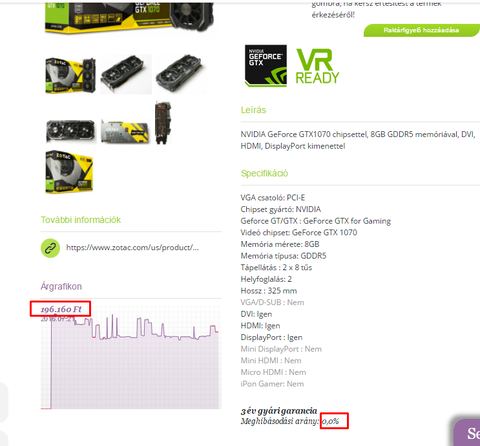Click the main GTX 1070 product image
480x446 pixels.
[x=129, y=18]
